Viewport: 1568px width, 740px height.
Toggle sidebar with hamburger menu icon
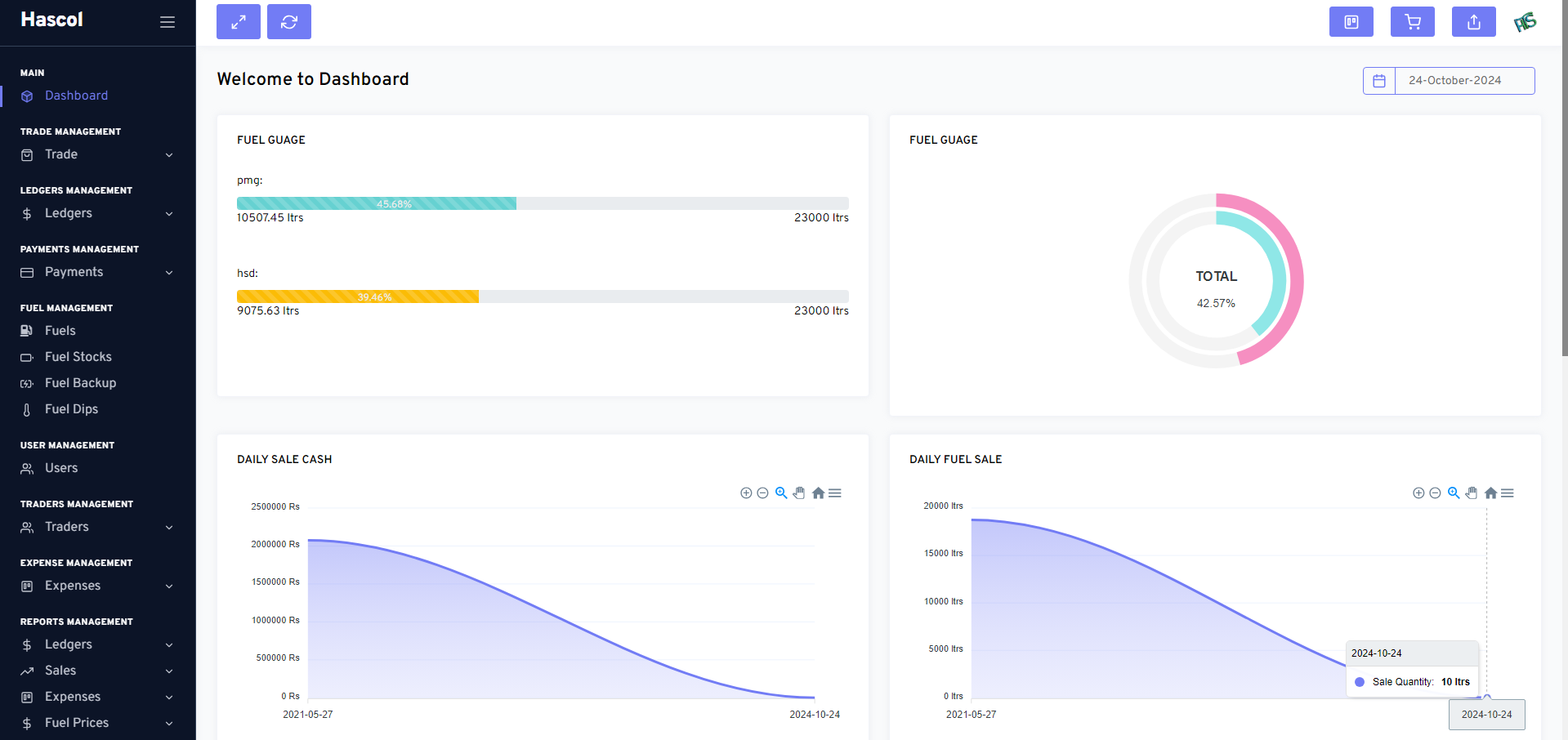pos(168,22)
